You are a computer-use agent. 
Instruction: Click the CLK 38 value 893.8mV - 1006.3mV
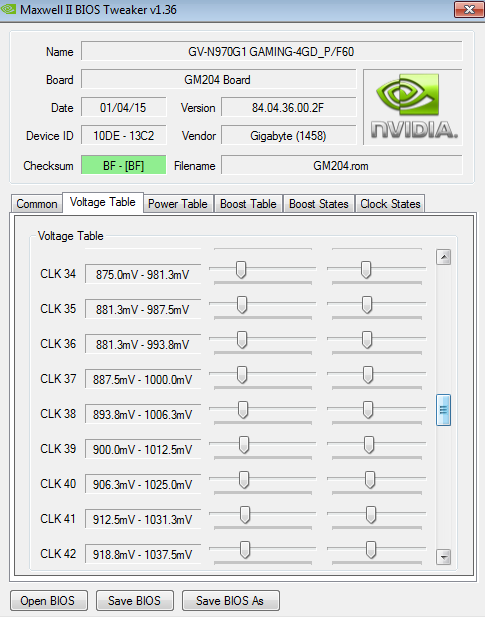[x=143, y=414]
